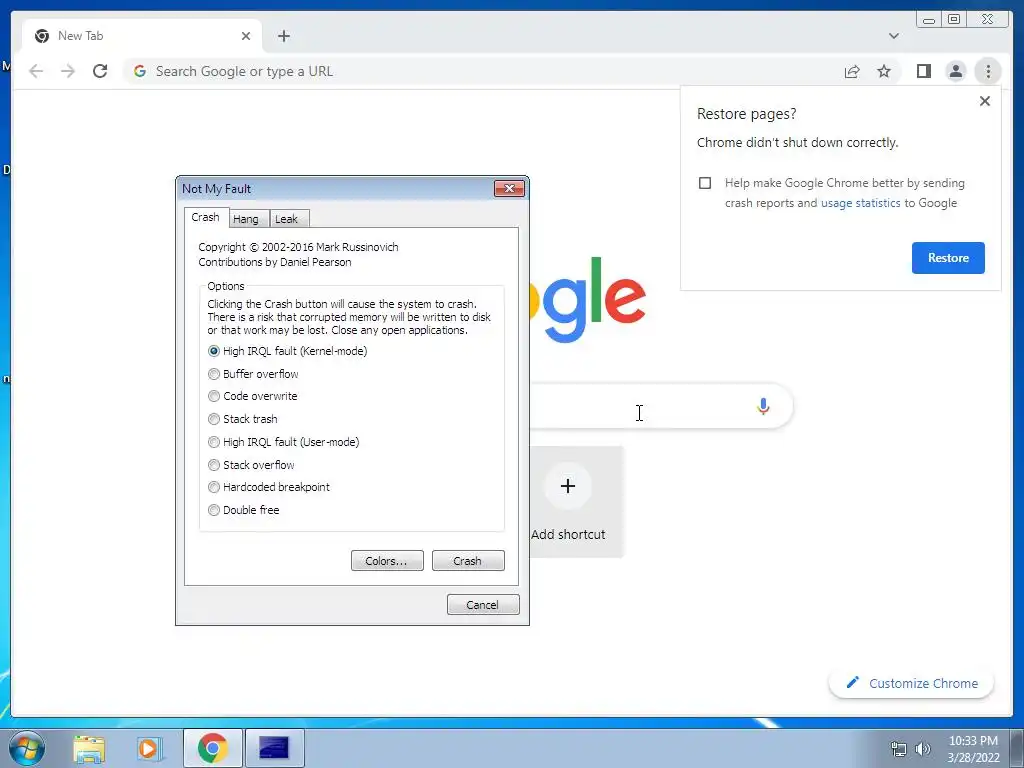Click the volume speaker tray icon
The width and height of the screenshot is (1024, 768).
pos(923,749)
